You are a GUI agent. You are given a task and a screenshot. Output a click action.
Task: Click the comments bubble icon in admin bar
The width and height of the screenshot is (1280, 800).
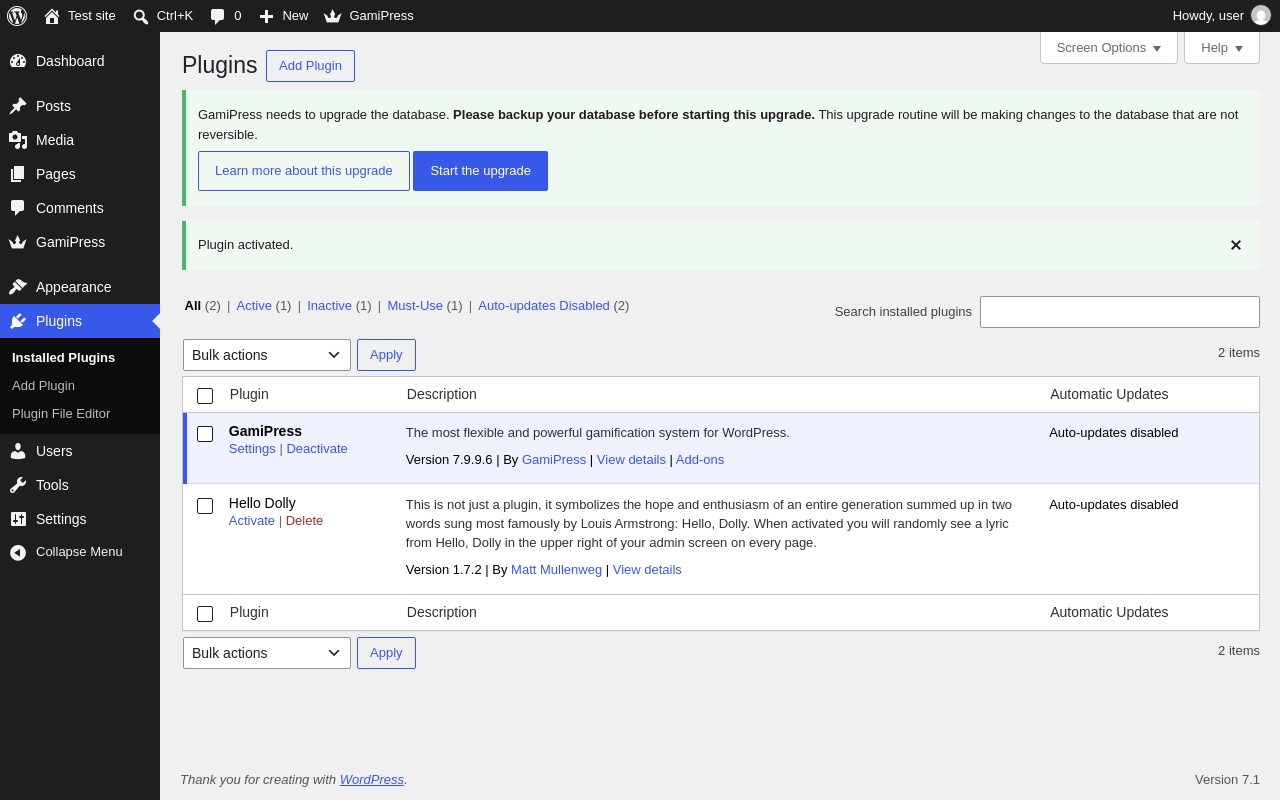[217, 16]
